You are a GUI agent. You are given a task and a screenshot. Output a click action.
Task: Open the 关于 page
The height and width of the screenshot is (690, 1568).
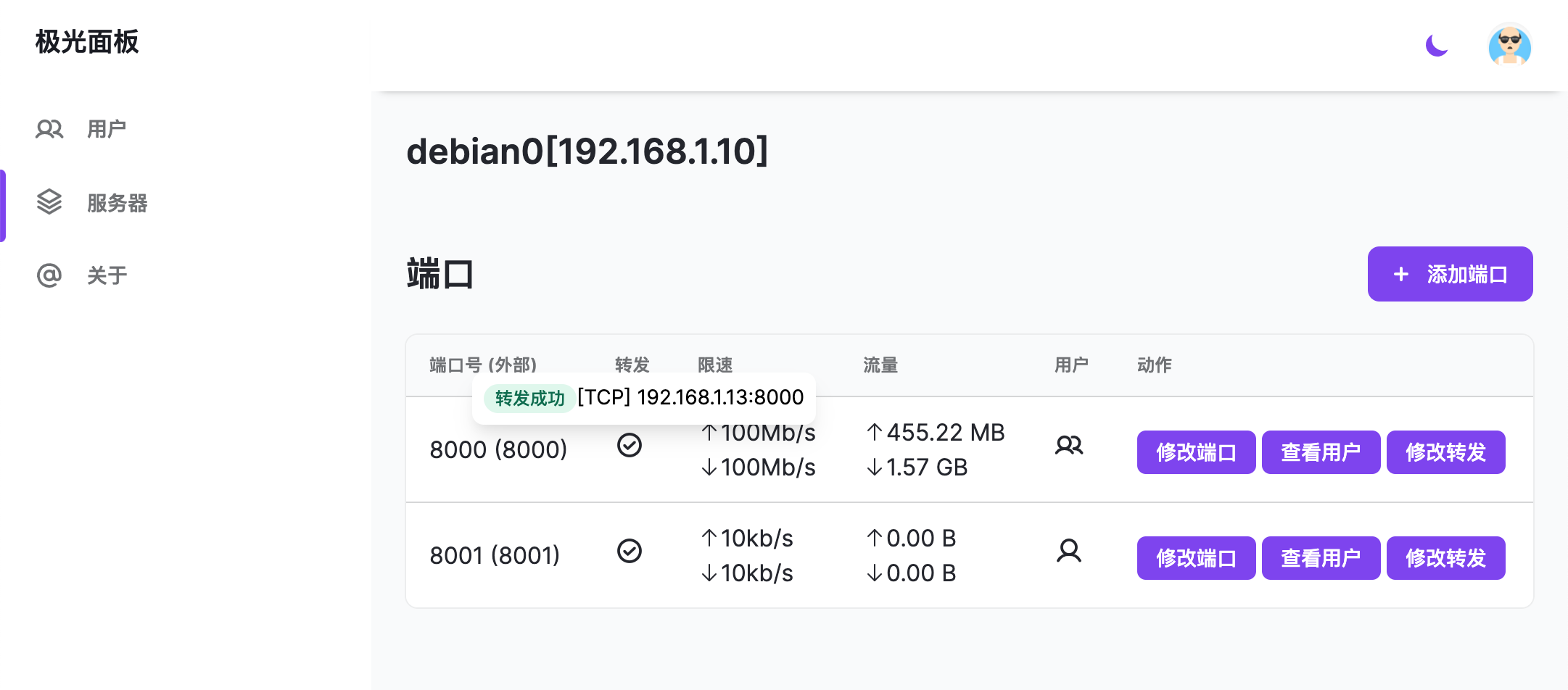tap(107, 275)
